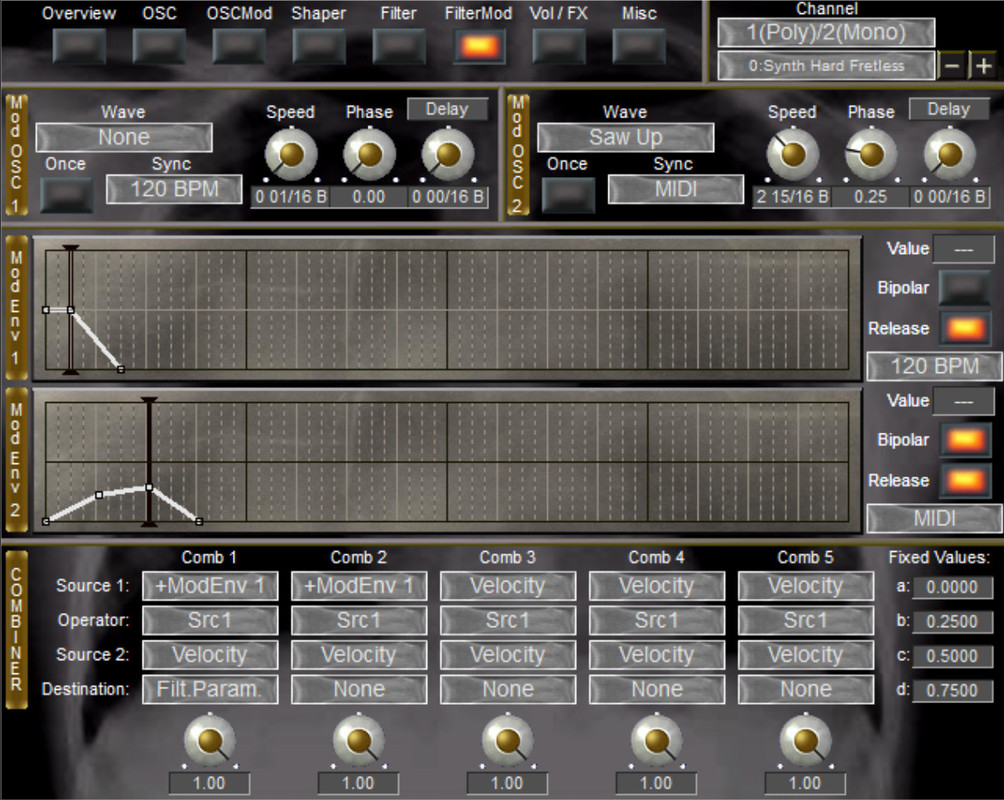This screenshot has width=1004, height=800.
Task: Open the Vol / FX page
Action: point(559,46)
